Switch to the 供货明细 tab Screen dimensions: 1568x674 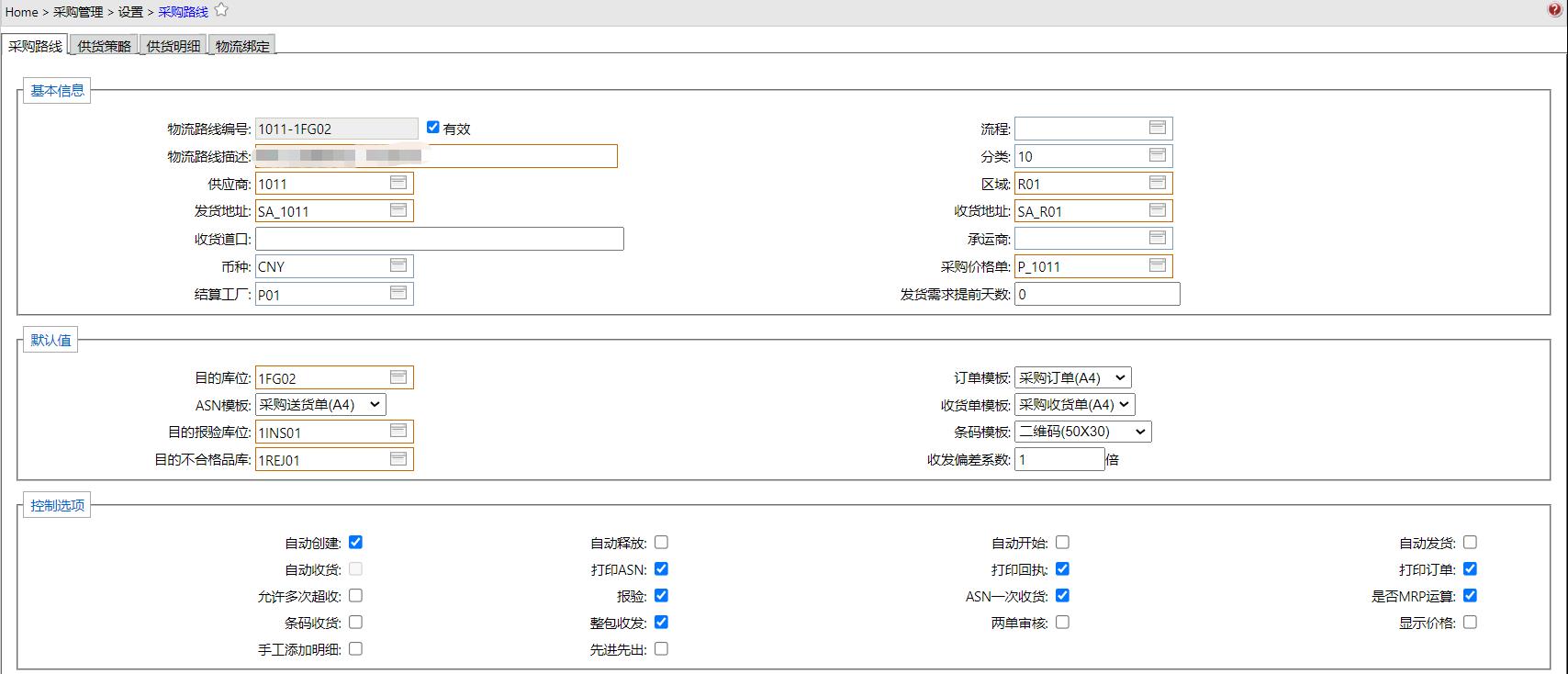point(174,45)
